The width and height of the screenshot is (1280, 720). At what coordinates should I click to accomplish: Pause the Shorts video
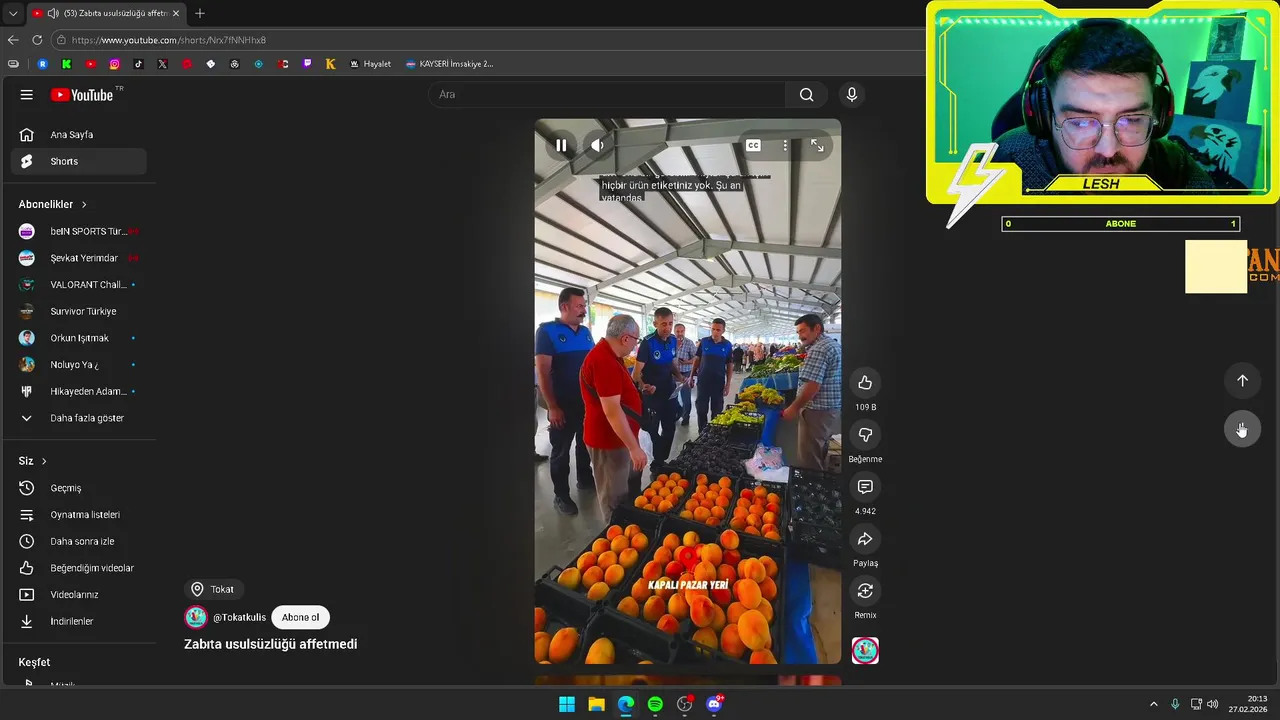tap(561, 145)
